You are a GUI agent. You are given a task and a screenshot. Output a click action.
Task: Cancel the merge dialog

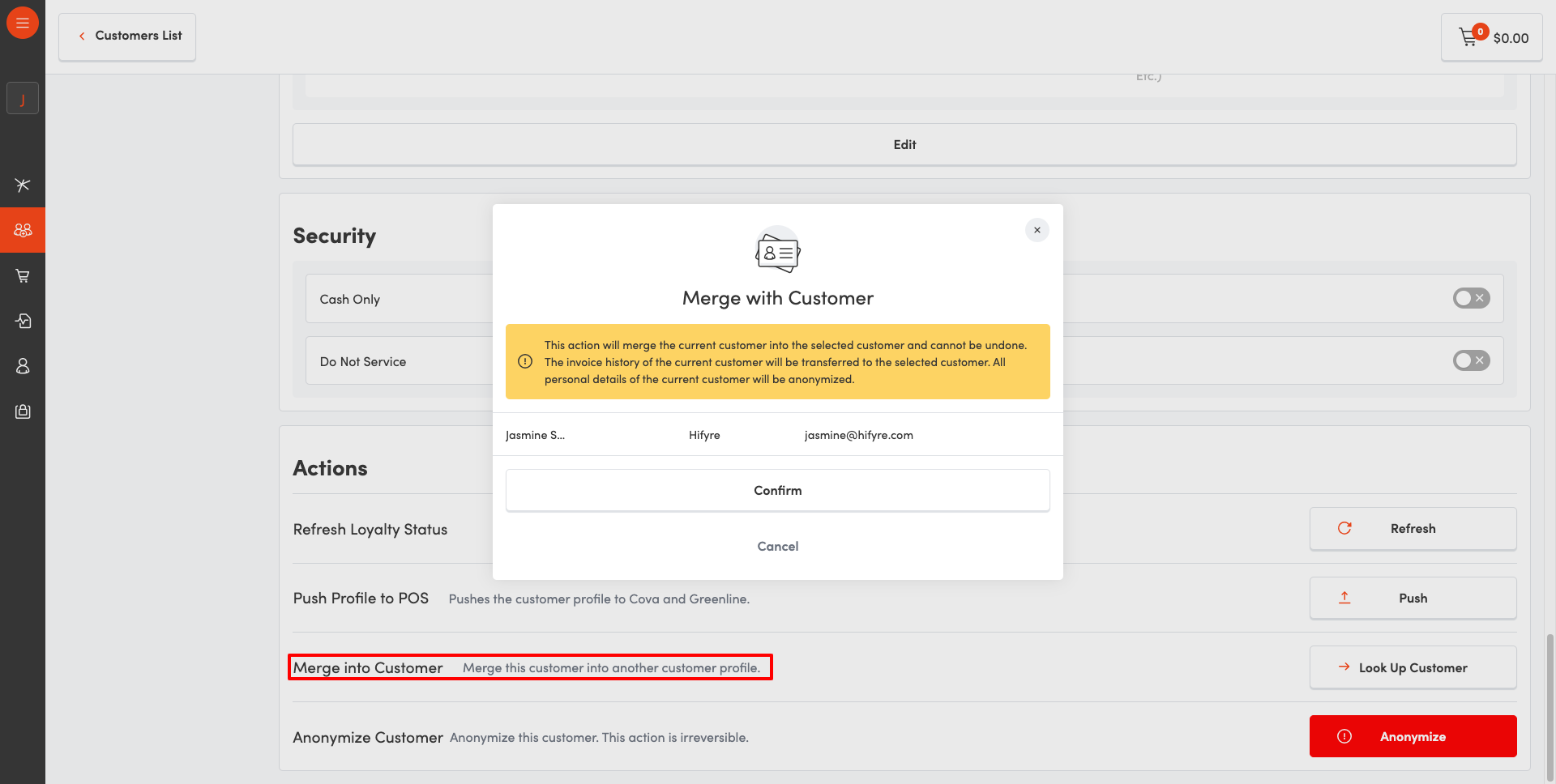777,547
